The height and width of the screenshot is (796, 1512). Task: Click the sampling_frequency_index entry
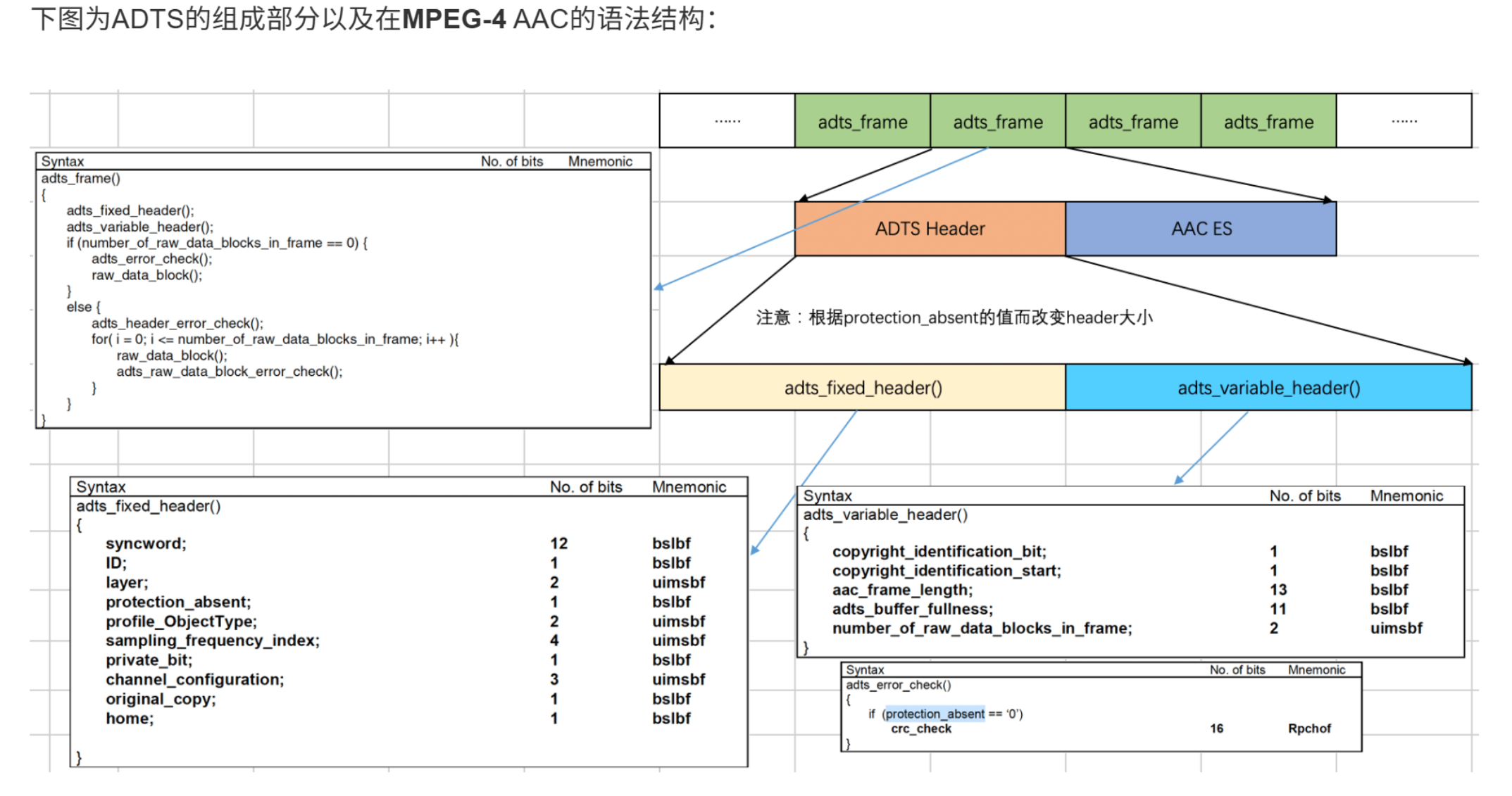(x=212, y=640)
